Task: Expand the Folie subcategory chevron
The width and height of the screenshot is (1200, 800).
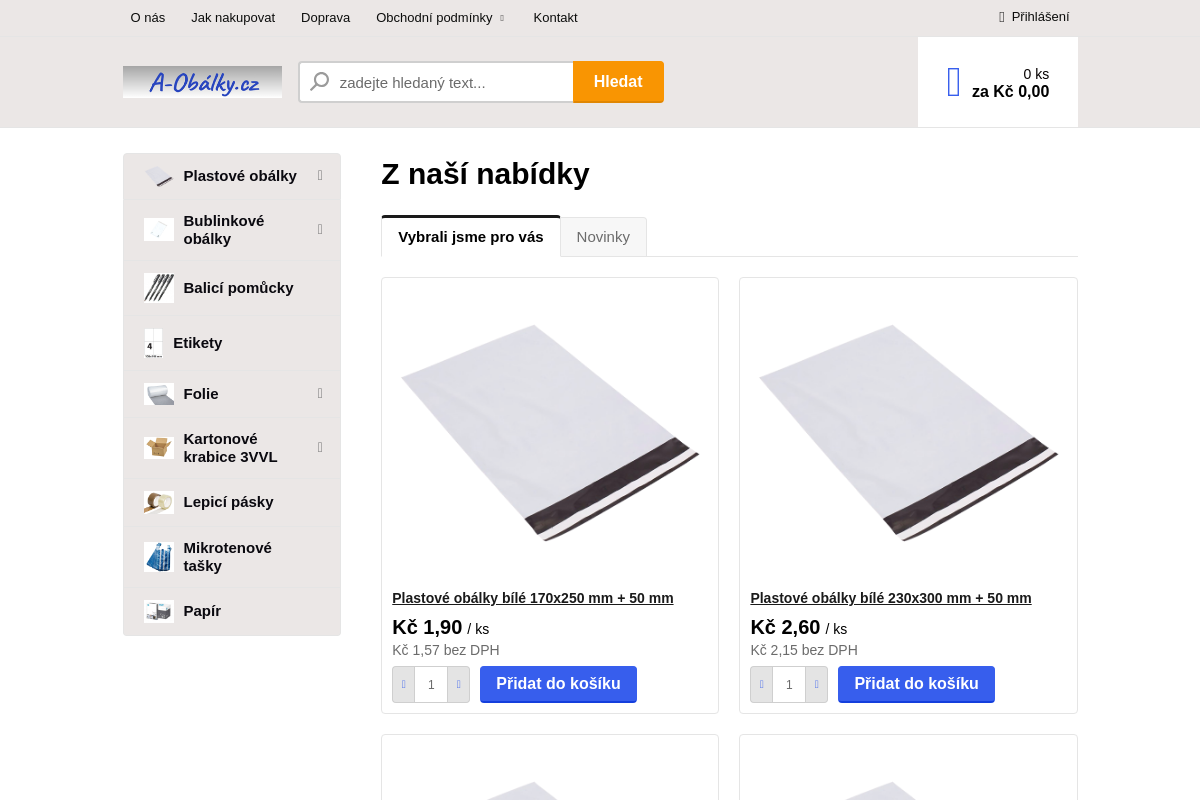Action: click(x=319, y=393)
